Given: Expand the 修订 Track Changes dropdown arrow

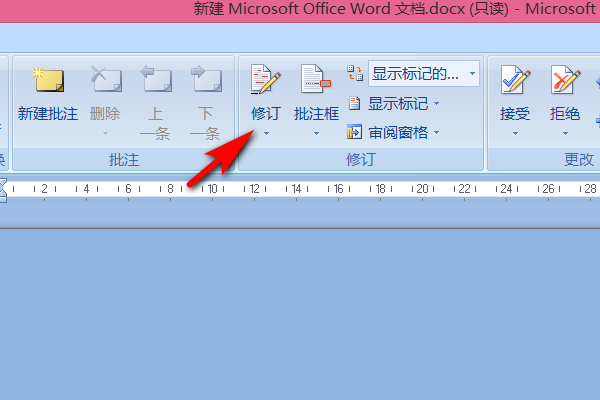Looking at the screenshot, I should point(266,134).
